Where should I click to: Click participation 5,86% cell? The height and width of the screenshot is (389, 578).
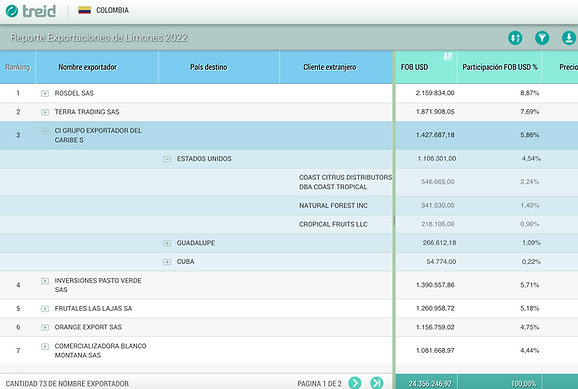click(529, 135)
